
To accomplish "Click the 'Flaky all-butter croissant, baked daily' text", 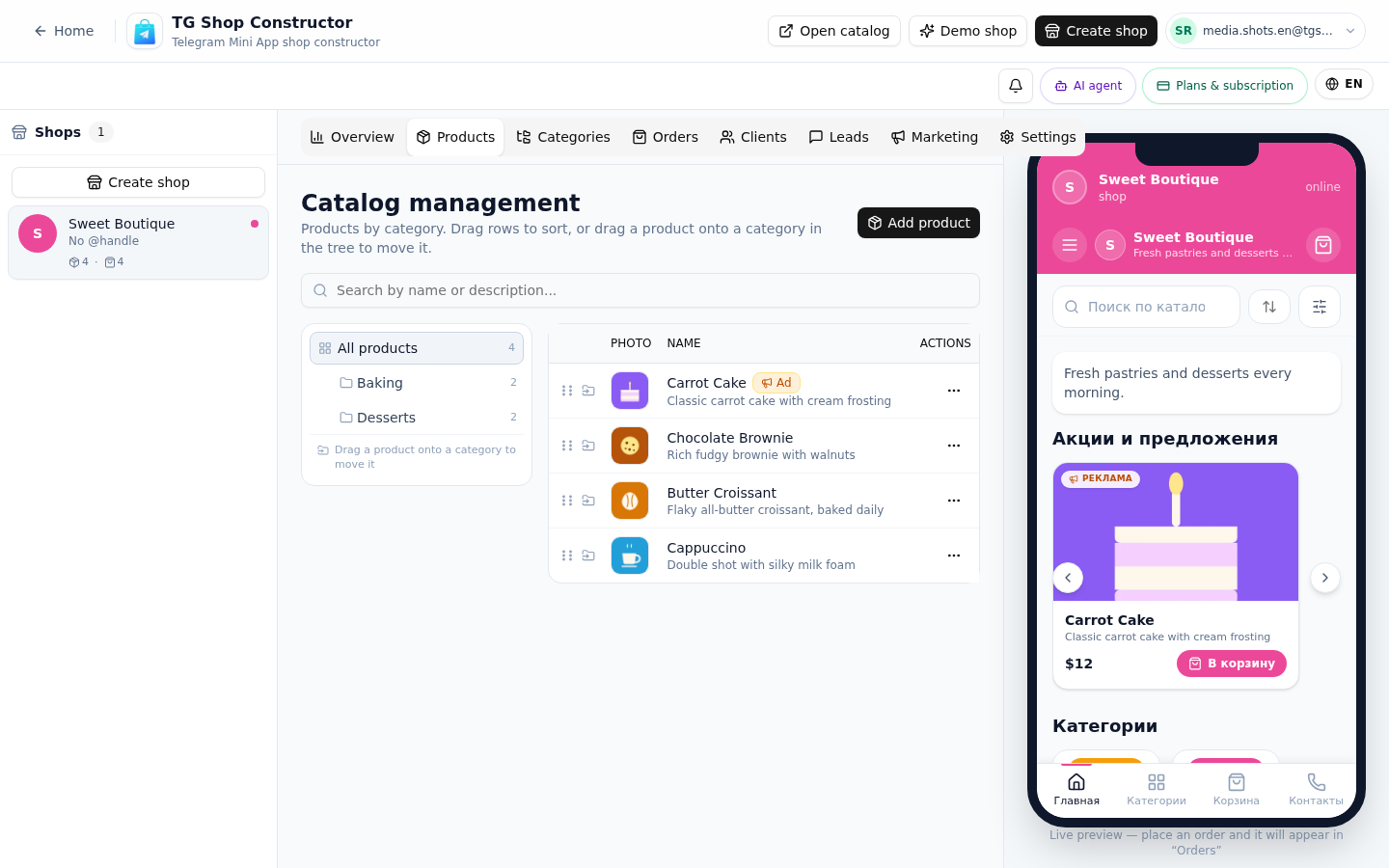I will 776,510.
